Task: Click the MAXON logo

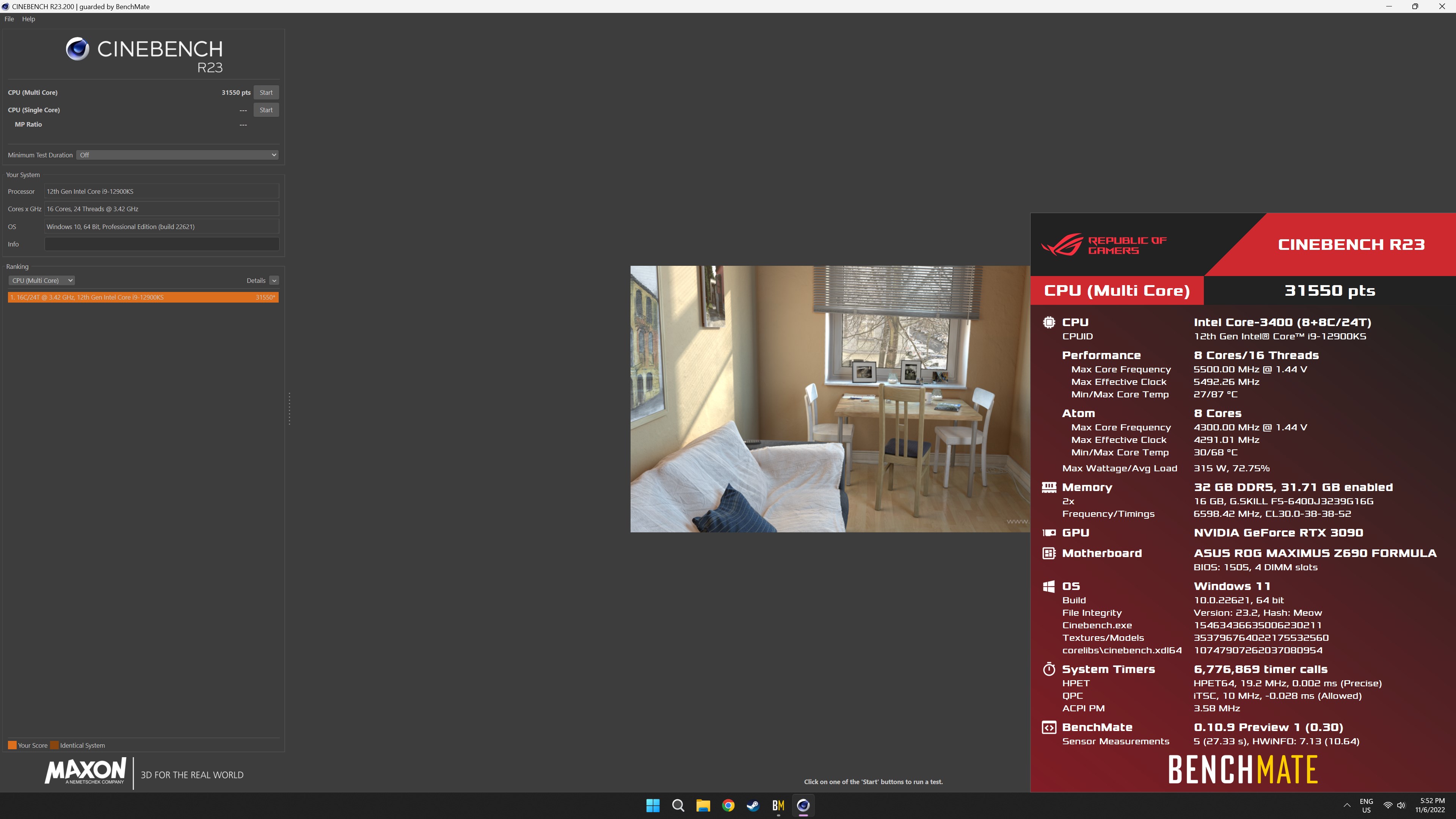Action: click(85, 772)
